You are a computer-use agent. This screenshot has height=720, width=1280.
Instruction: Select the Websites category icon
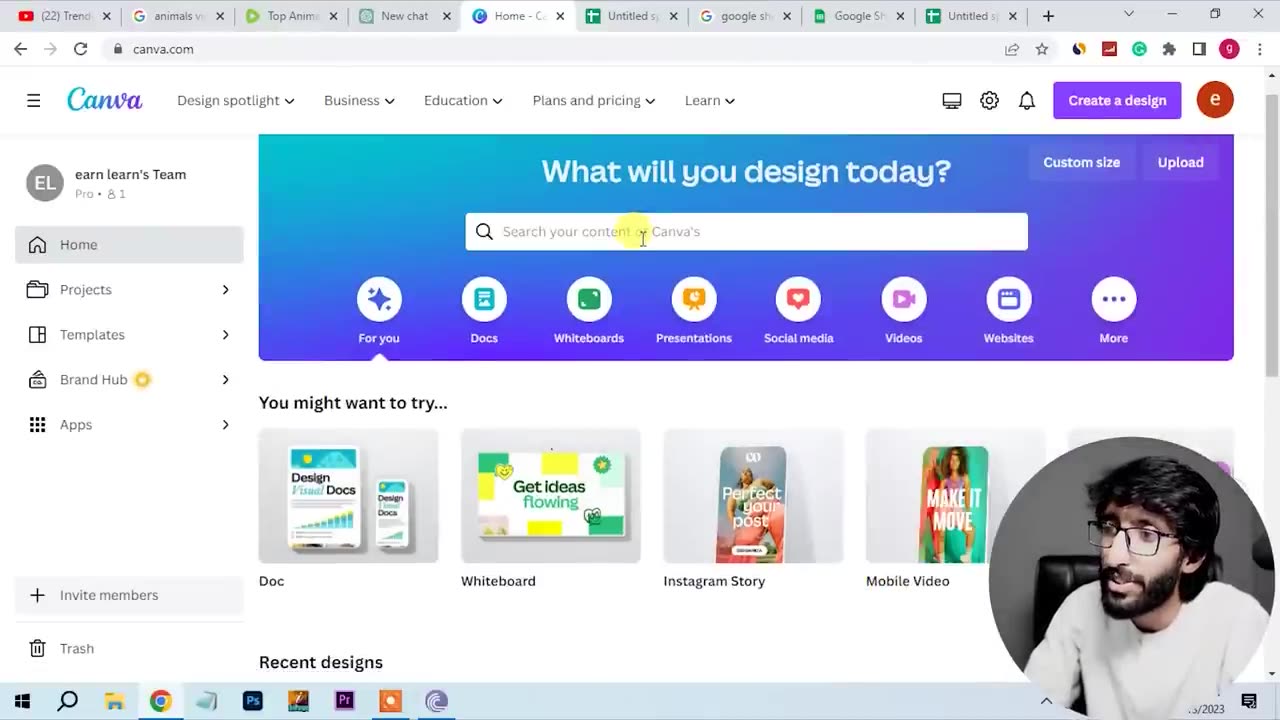(1008, 299)
